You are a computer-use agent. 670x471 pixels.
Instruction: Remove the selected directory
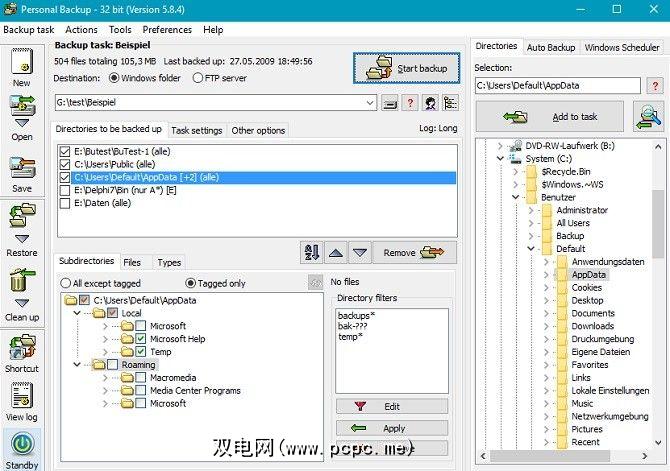tap(414, 253)
